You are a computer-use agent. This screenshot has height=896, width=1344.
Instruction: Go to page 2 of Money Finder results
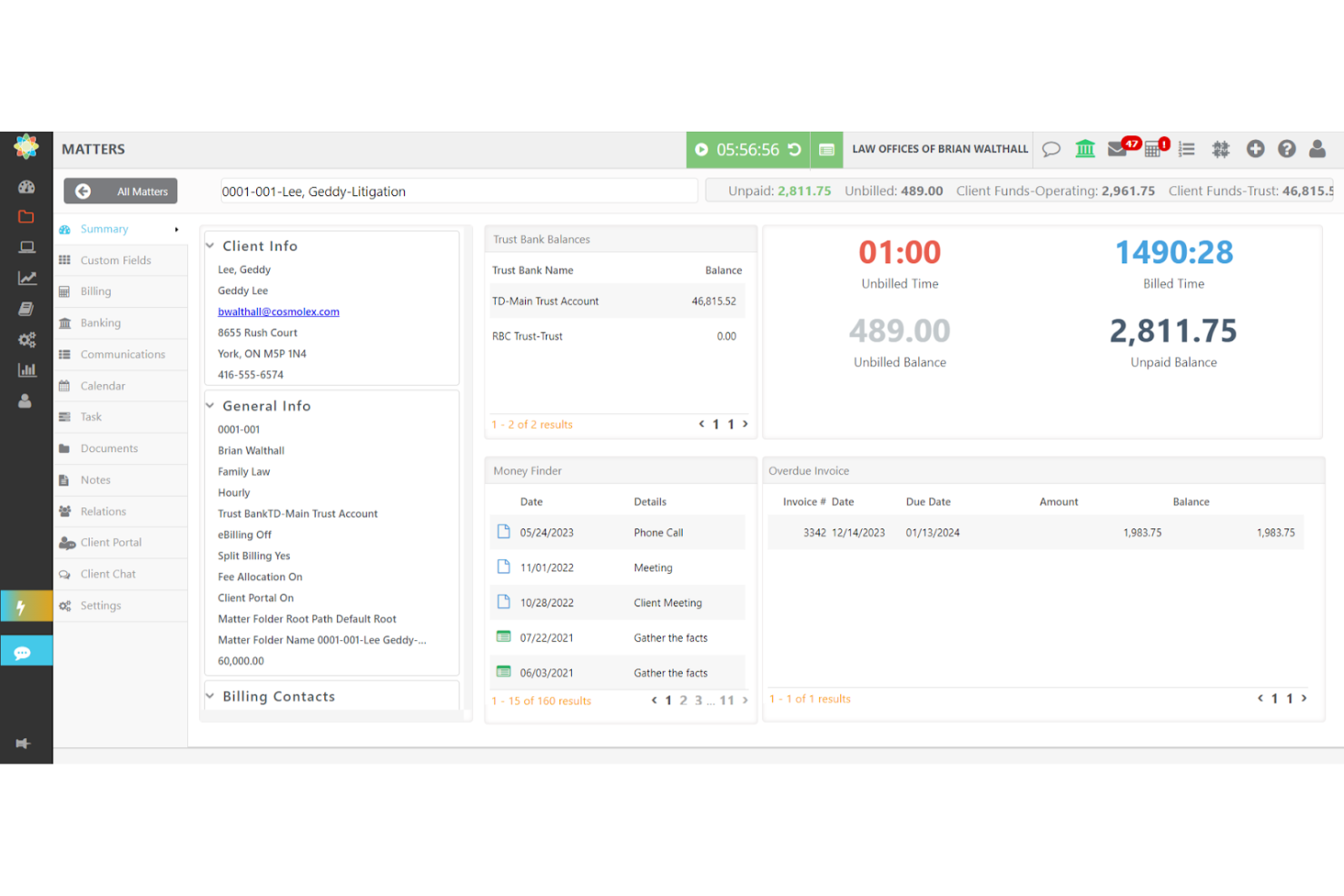pyautogui.click(x=682, y=700)
